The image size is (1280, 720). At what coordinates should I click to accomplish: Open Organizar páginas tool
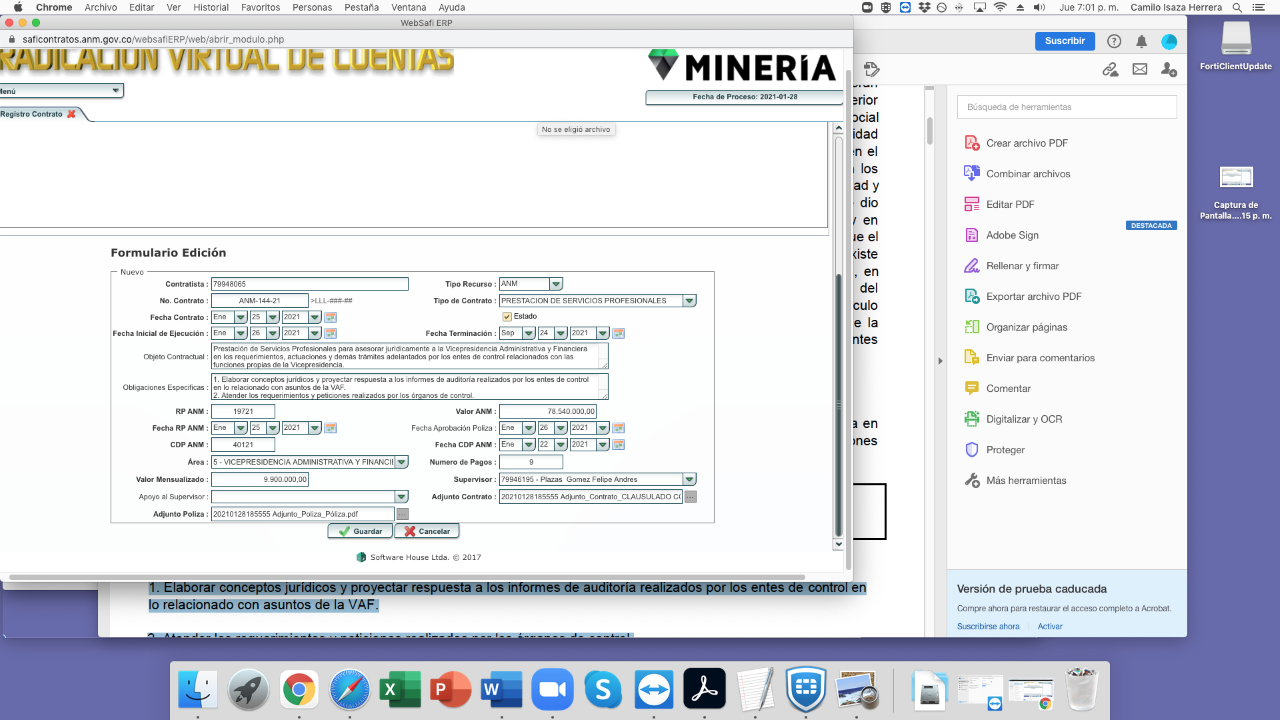tap(1015, 327)
